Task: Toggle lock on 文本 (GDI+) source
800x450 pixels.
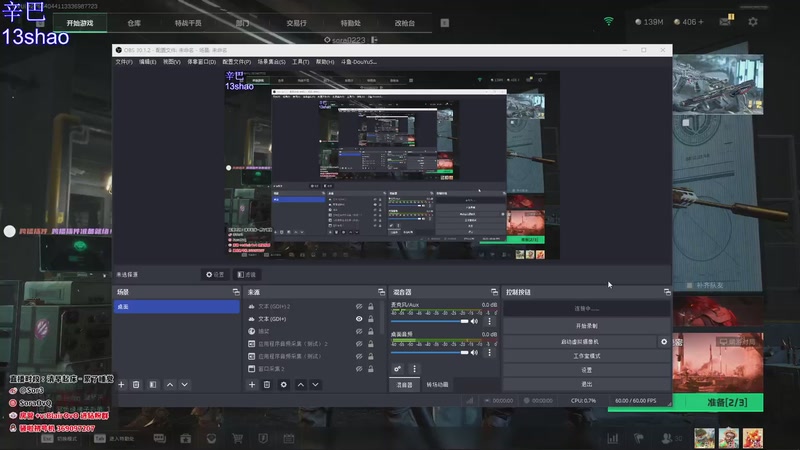Action: [371, 319]
